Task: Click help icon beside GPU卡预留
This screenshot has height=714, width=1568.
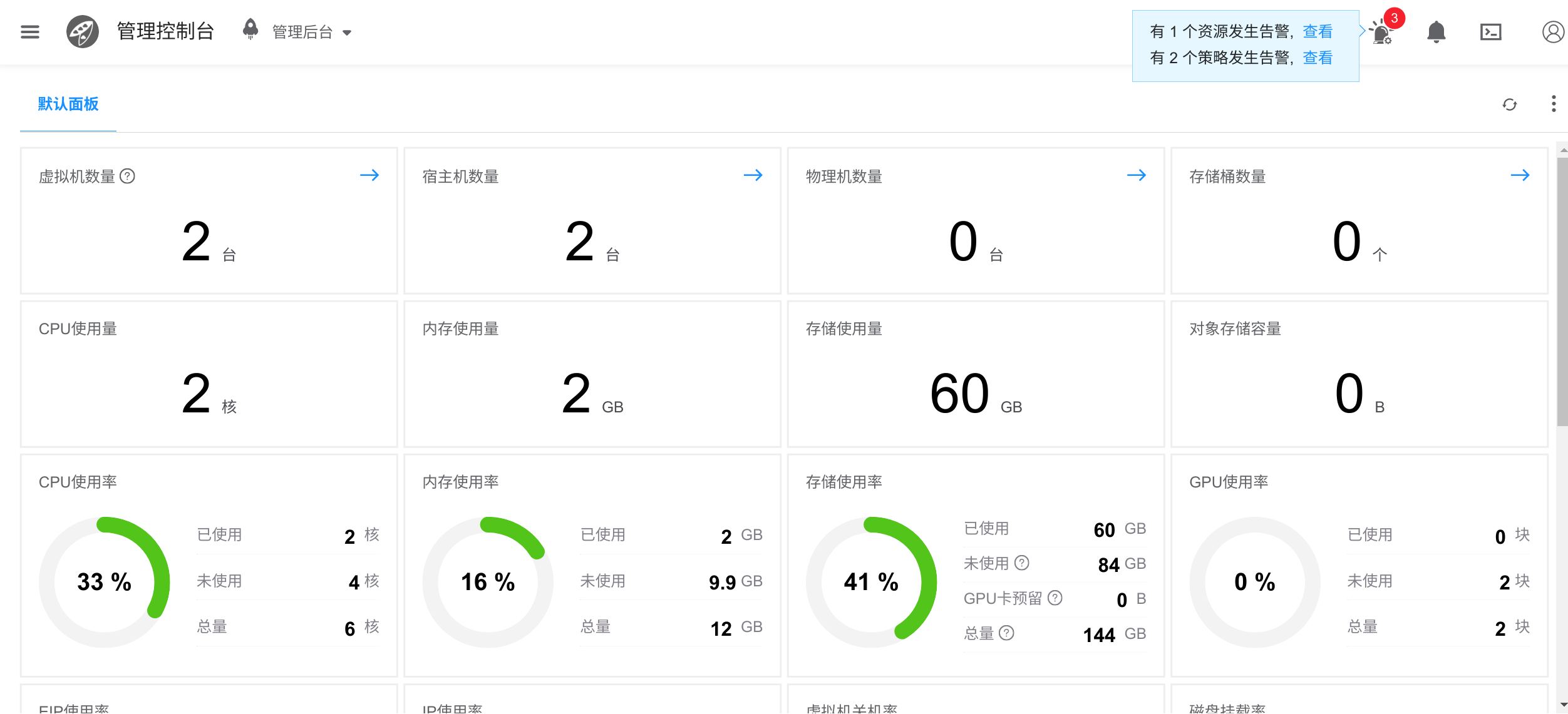Action: click(x=1055, y=598)
